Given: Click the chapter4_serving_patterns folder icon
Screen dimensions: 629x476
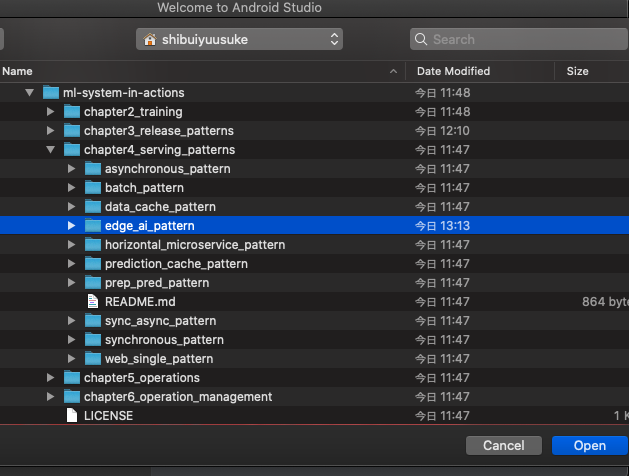Looking at the screenshot, I should (72, 150).
